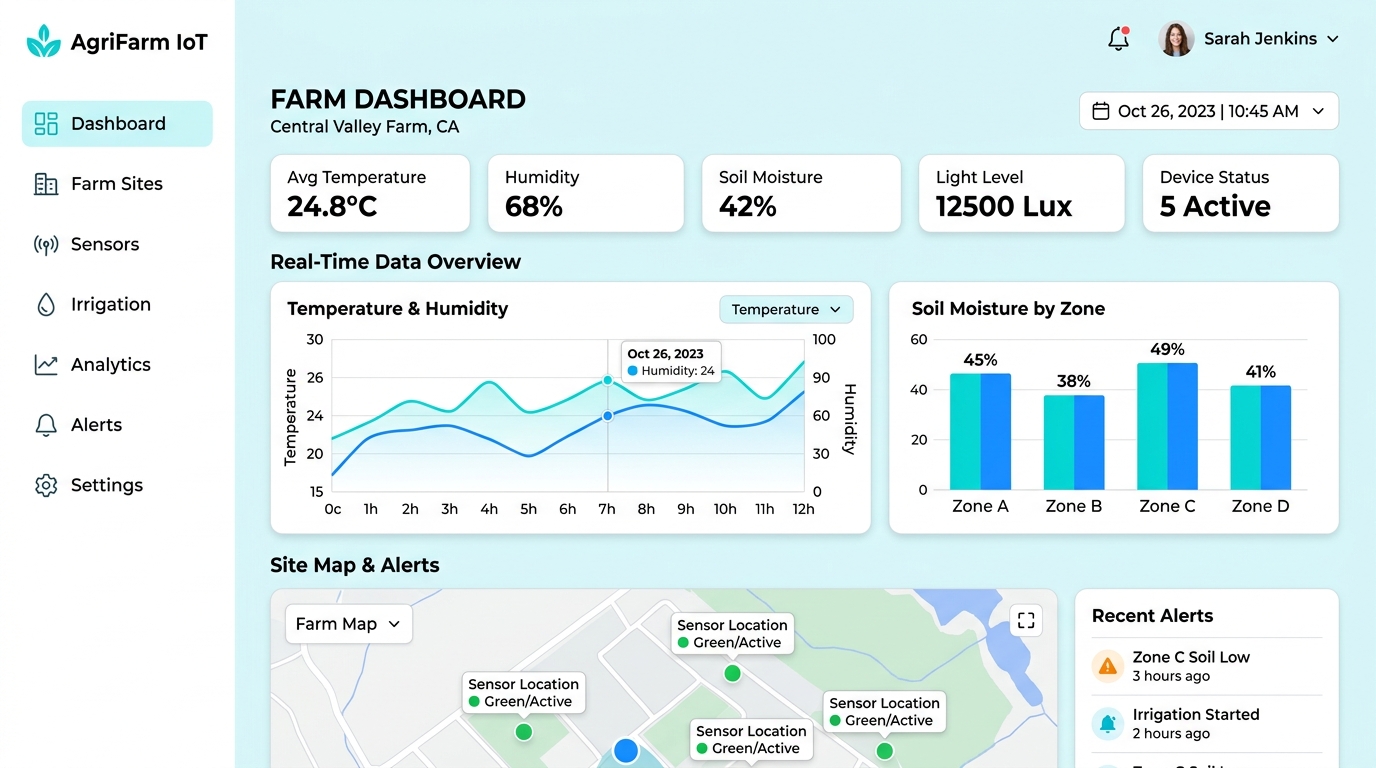Image resolution: width=1376 pixels, height=768 pixels.
Task: Click the Dashboard grid icon
Action: [46, 124]
